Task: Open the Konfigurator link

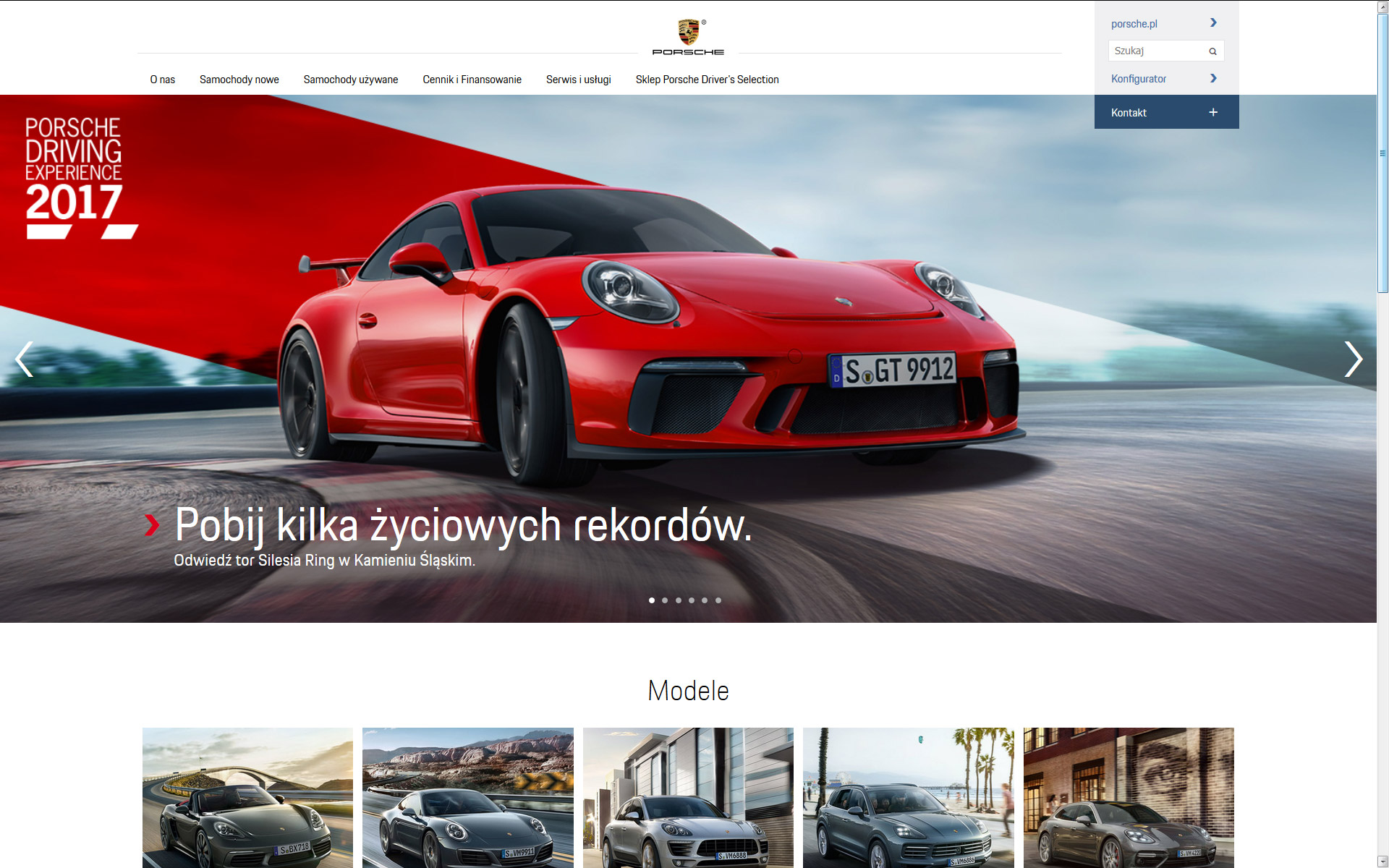Action: click(x=1139, y=79)
